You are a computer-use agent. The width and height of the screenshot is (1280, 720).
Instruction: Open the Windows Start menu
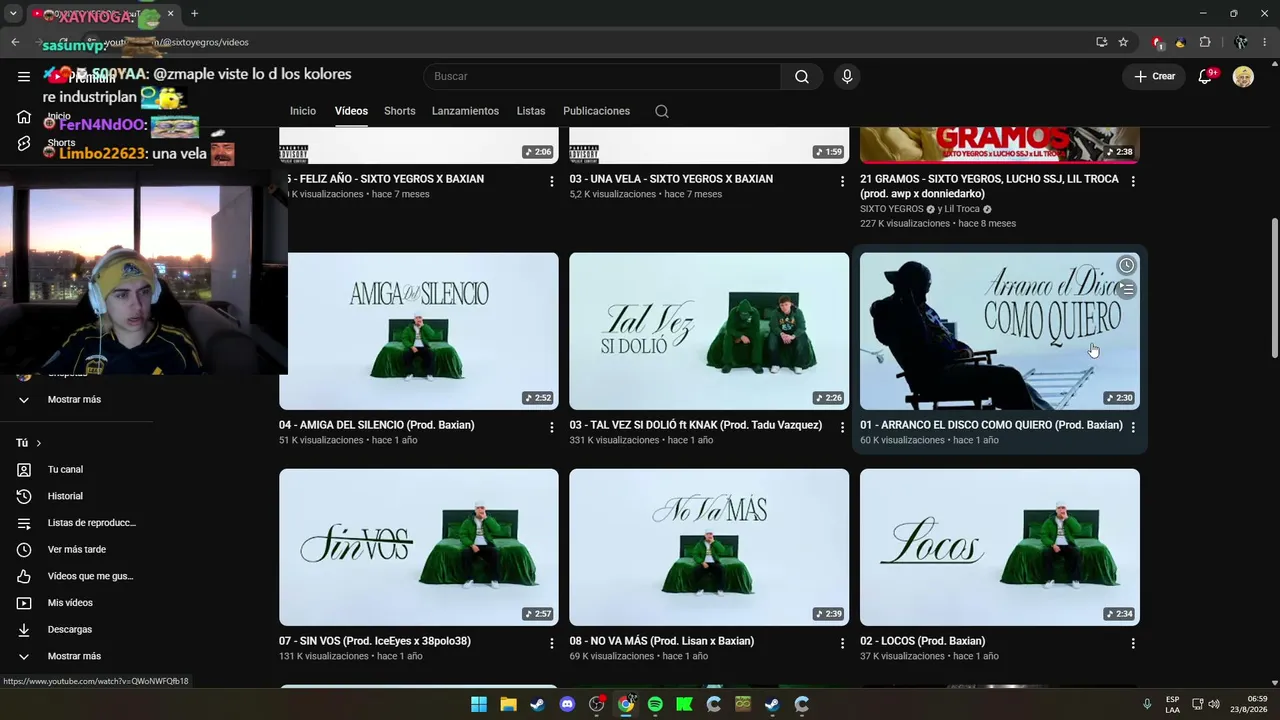479,704
